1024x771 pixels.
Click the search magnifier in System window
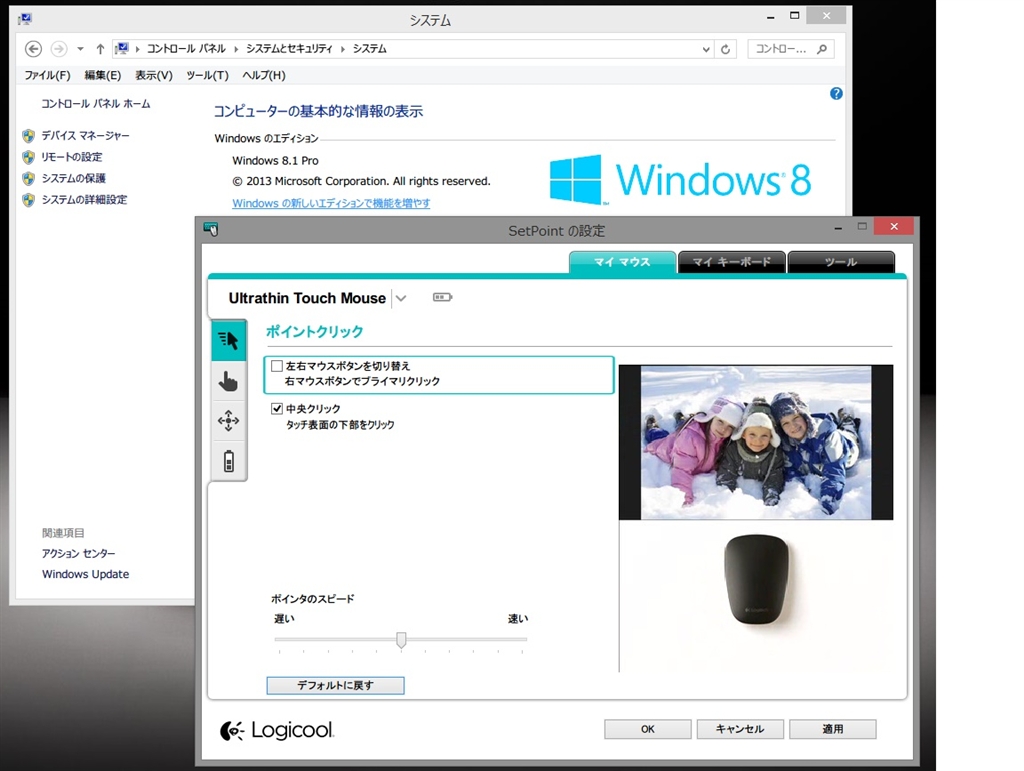point(822,49)
